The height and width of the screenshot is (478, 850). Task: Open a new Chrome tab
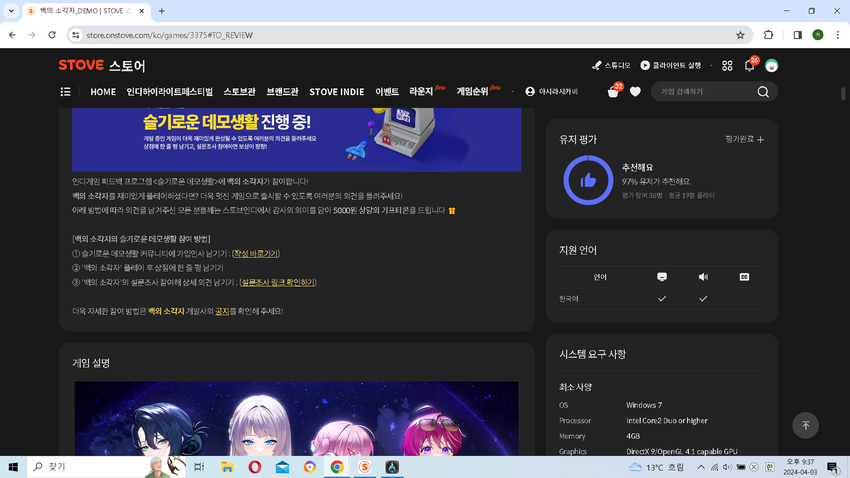tap(162, 11)
